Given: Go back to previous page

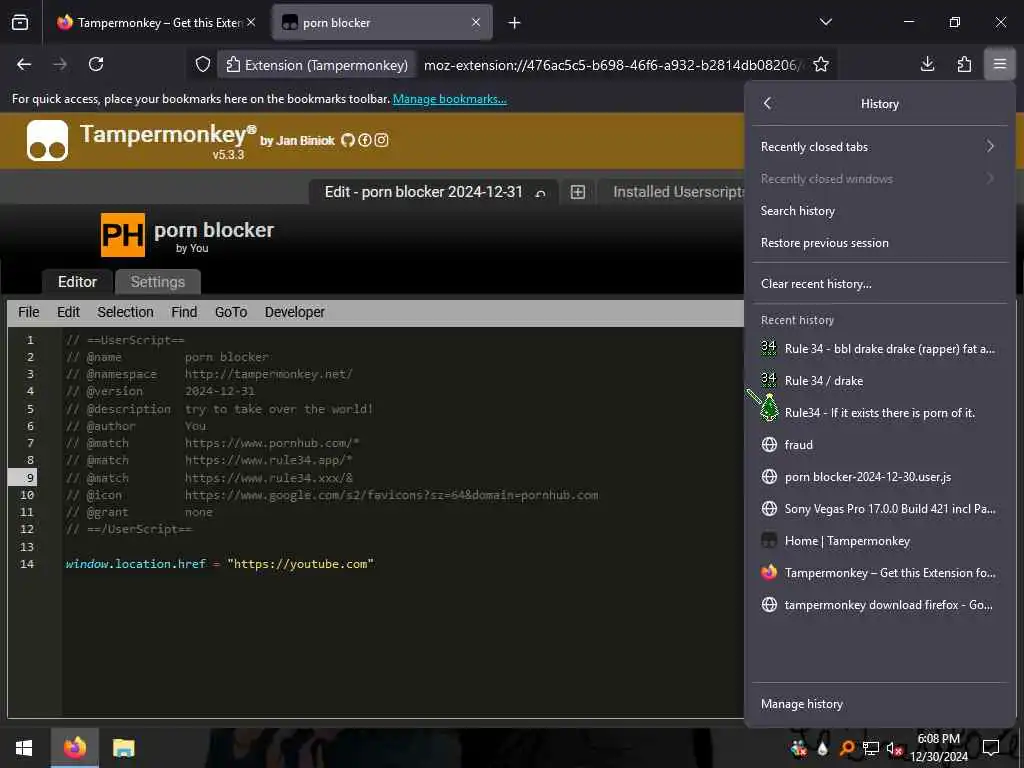Looking at the screenshot, I should (x=24, y=64).
